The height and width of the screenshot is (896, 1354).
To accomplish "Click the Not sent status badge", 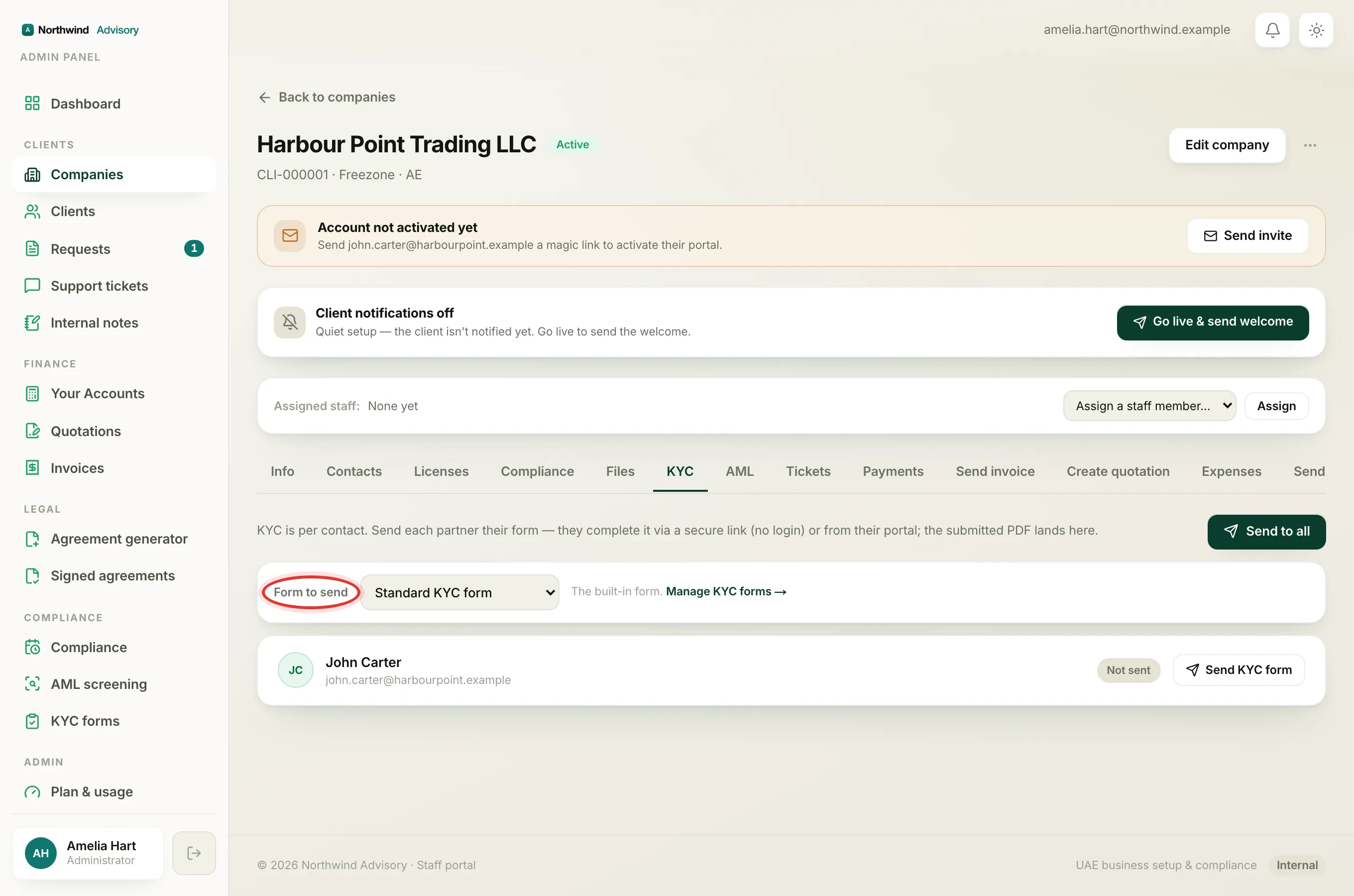I will click(1128, 670).
